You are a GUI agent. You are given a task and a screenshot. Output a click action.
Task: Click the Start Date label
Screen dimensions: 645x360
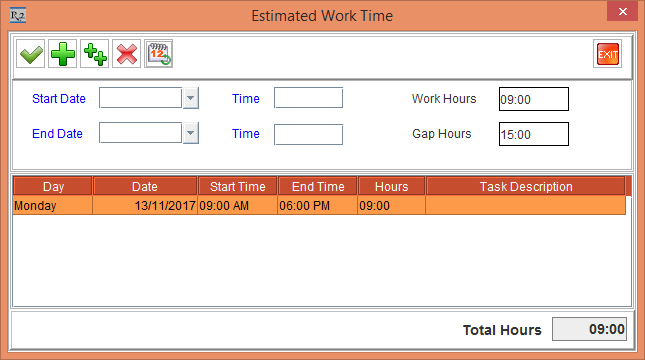pyautogui.click(x=59, y=99)
